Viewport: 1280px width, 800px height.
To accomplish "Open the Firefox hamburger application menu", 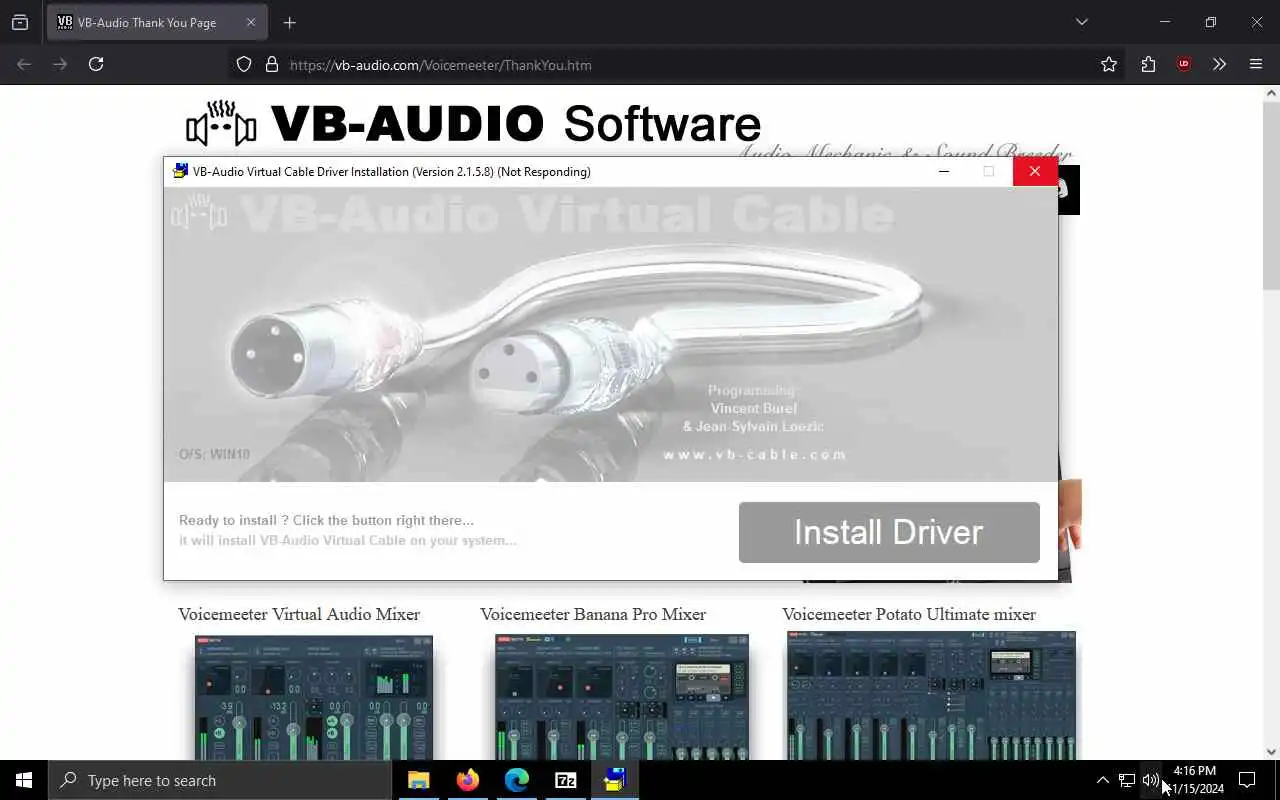I will (1256, 64).
